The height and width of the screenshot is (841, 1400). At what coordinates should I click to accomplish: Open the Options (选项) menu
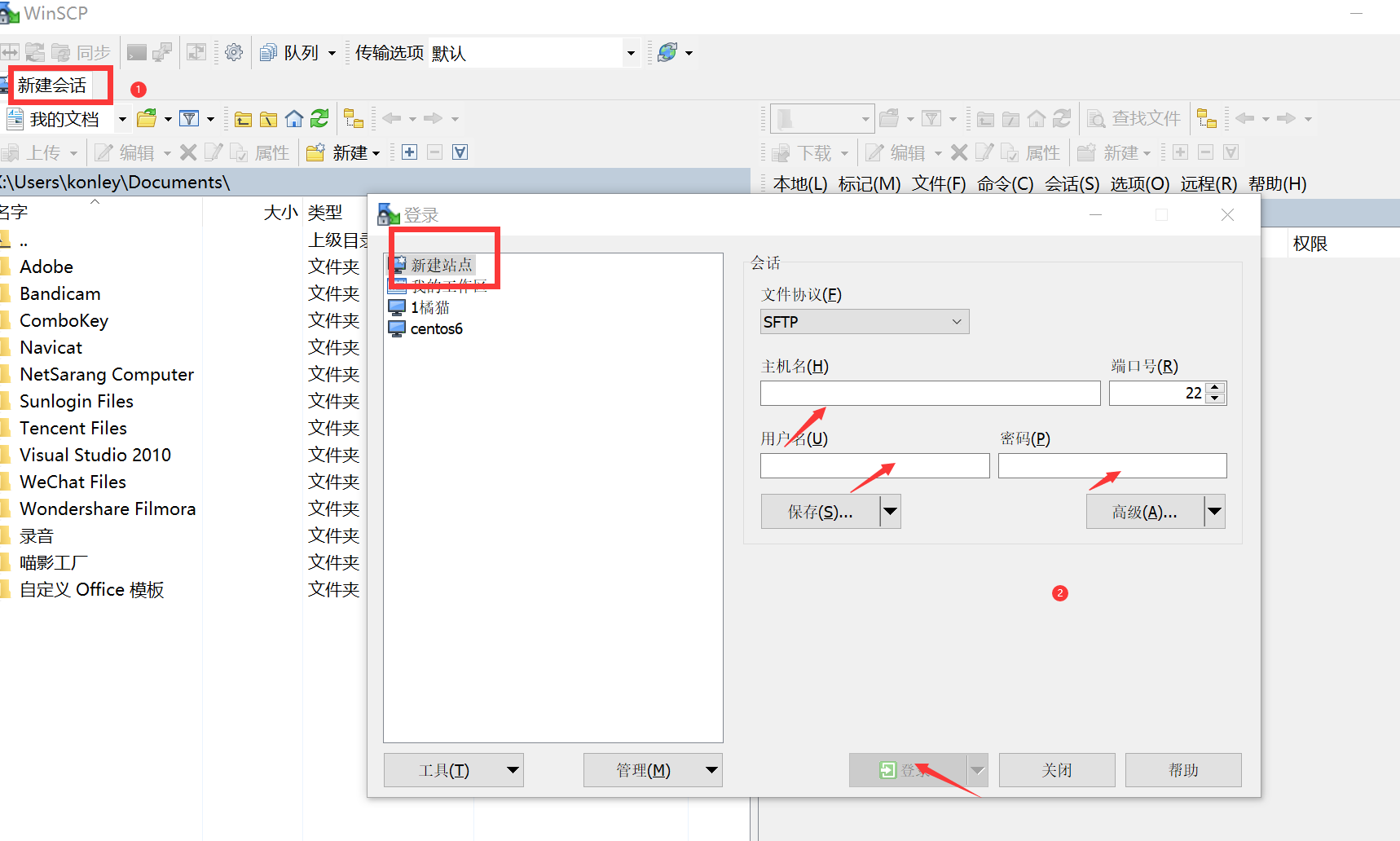click(1140, 184)
